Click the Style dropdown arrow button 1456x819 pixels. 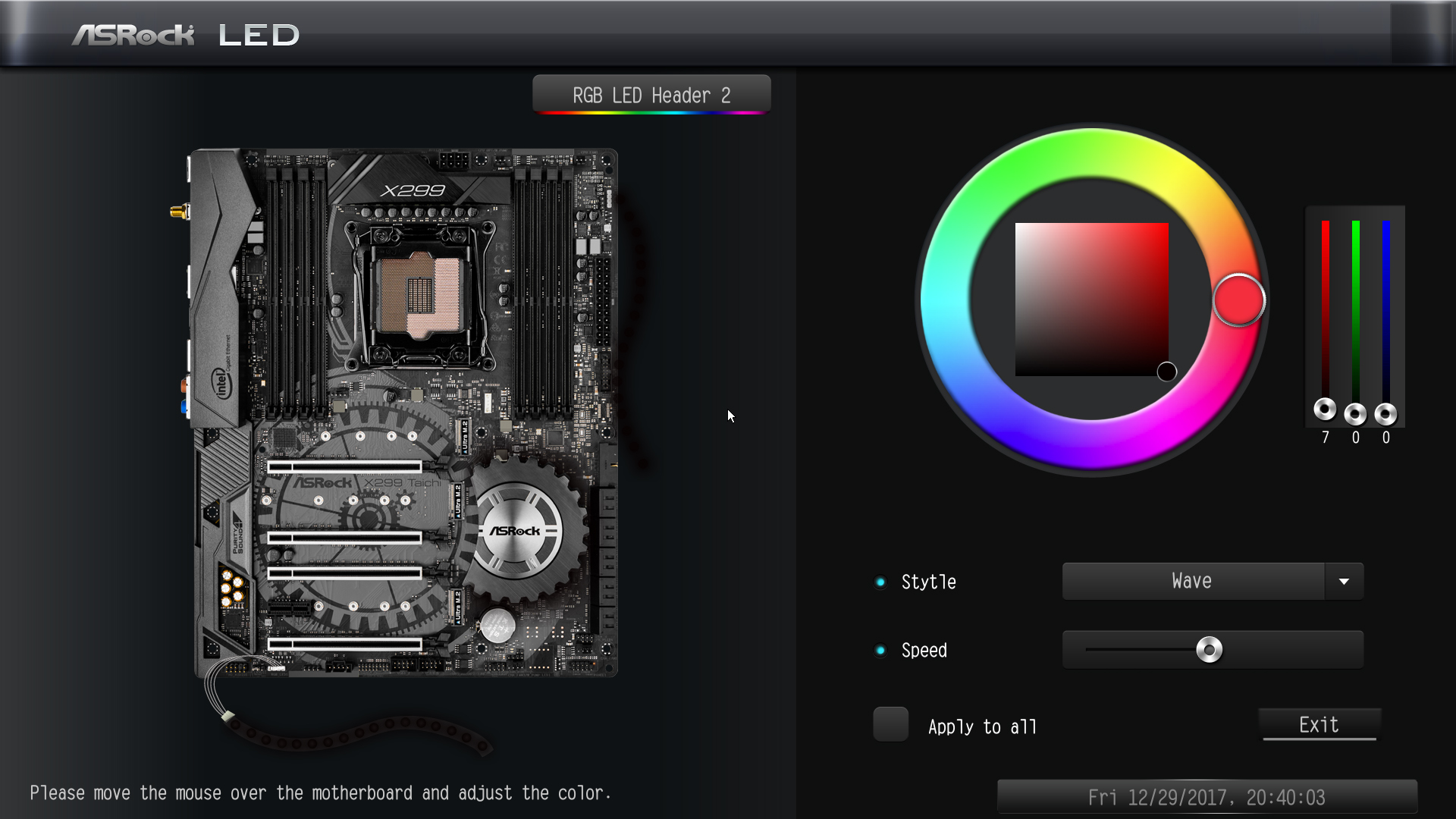click(x=1344, y=582)
